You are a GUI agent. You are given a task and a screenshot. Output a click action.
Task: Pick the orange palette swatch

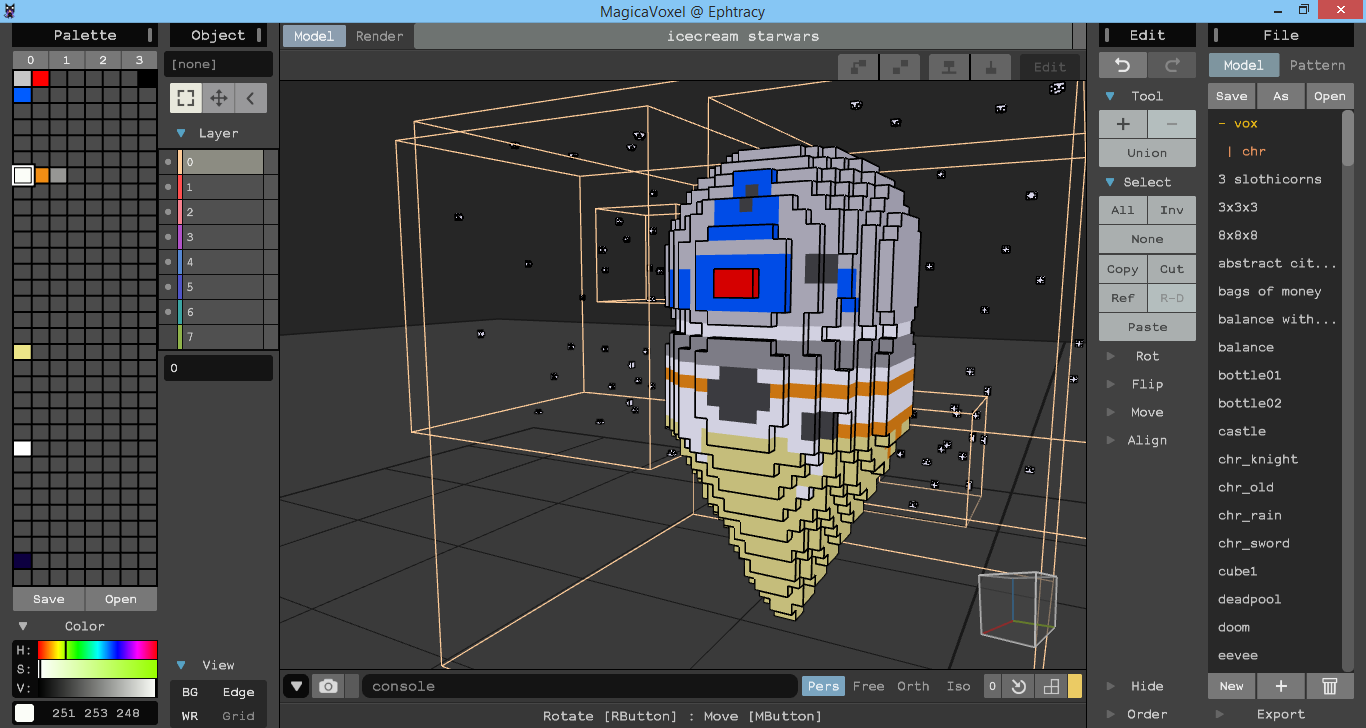tap(41, 175)
